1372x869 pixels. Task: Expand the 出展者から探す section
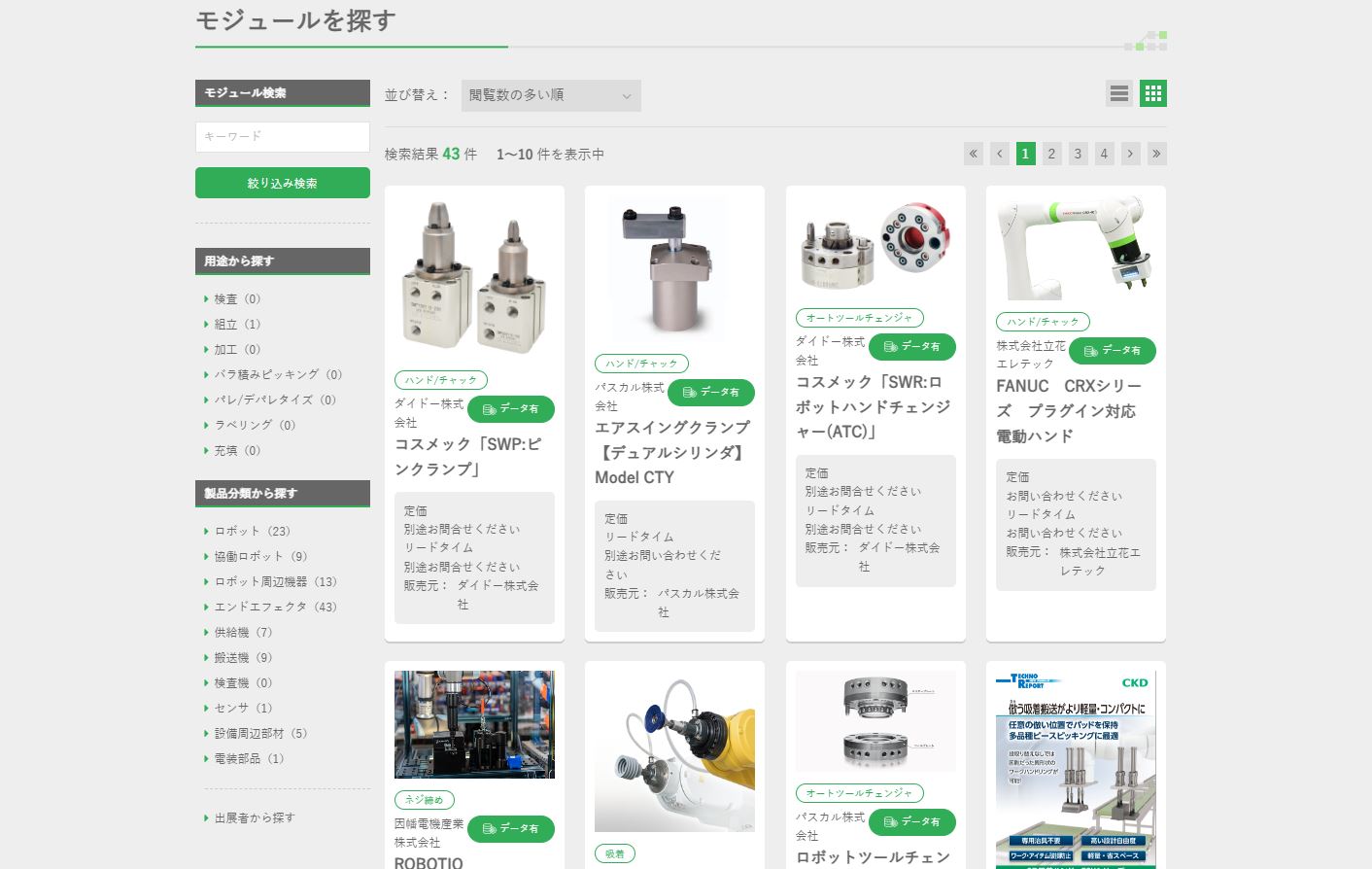(x=254, y=817)
